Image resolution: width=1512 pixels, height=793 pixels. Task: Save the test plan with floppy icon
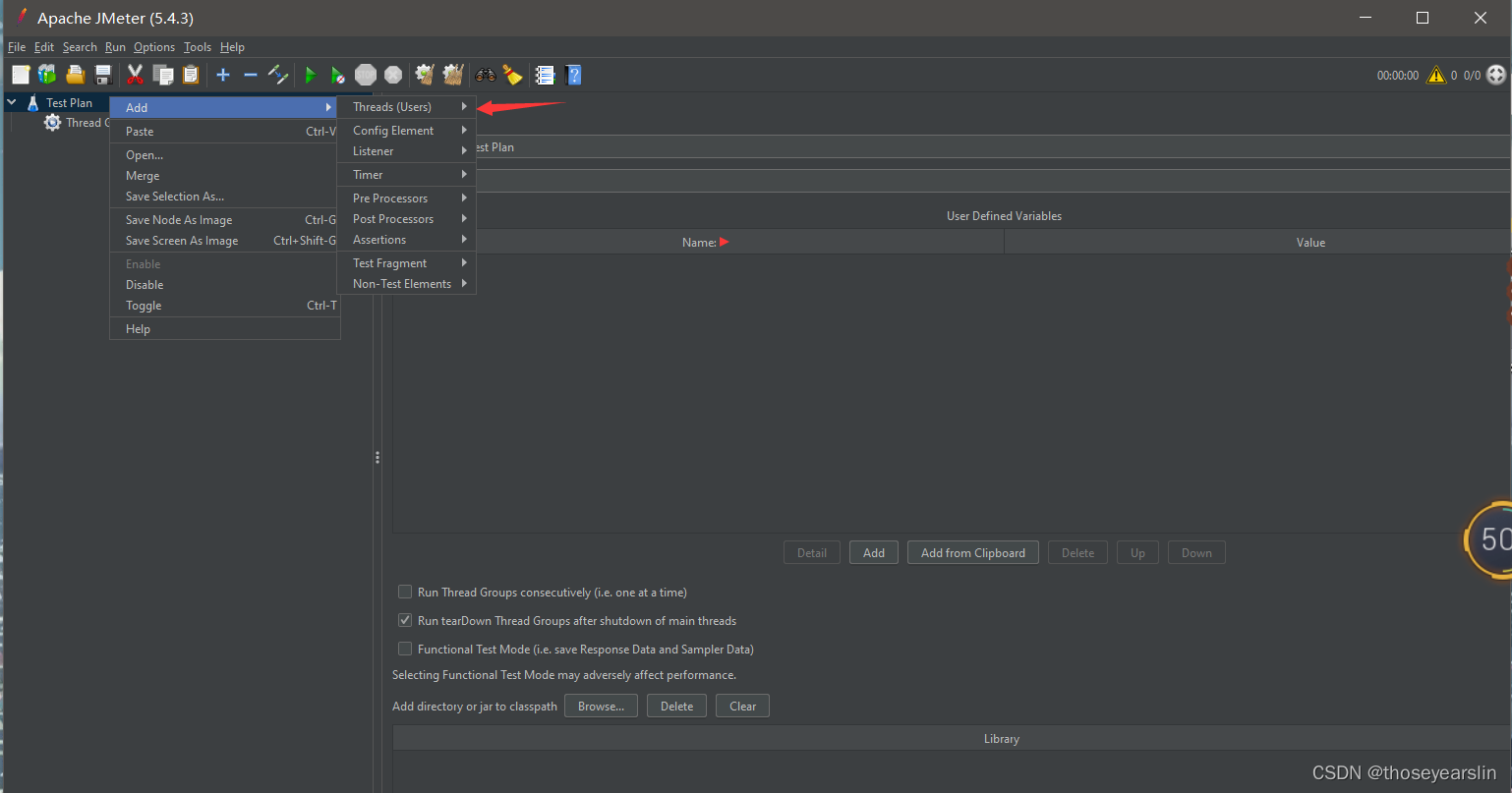click(x=102, y=75)
